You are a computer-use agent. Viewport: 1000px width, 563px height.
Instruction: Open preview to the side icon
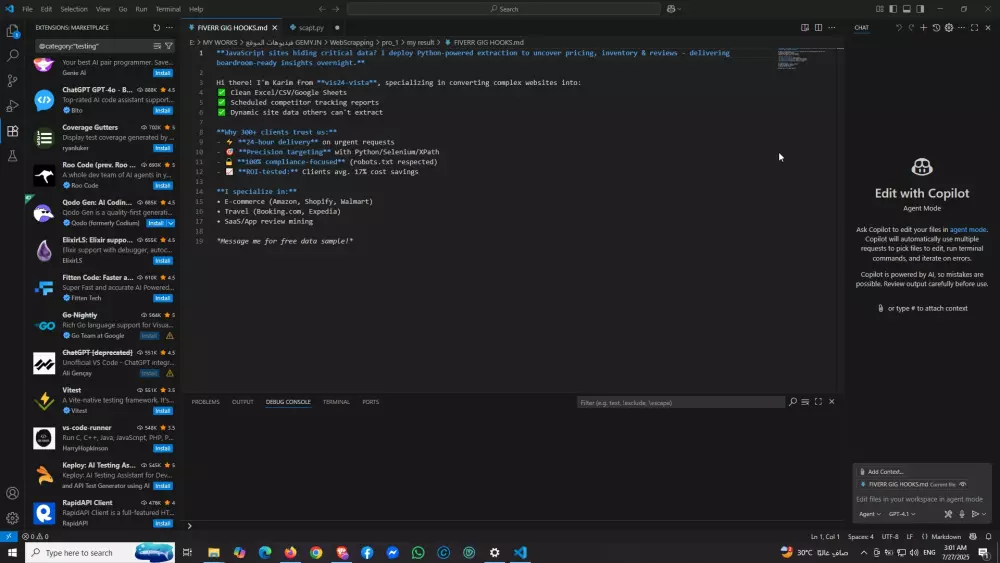[805, 27]
